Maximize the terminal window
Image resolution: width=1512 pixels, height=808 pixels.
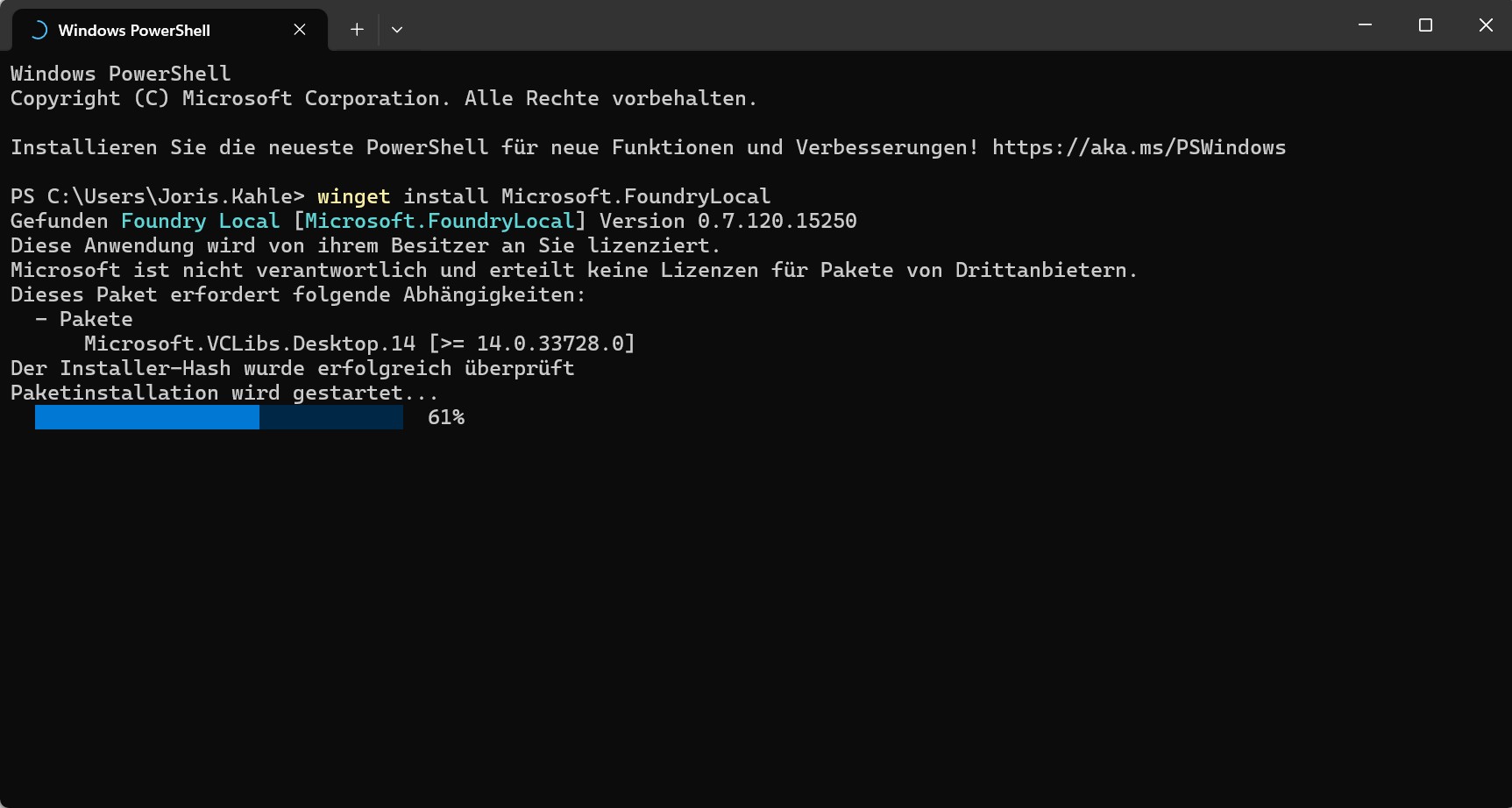click(1425, 25)
